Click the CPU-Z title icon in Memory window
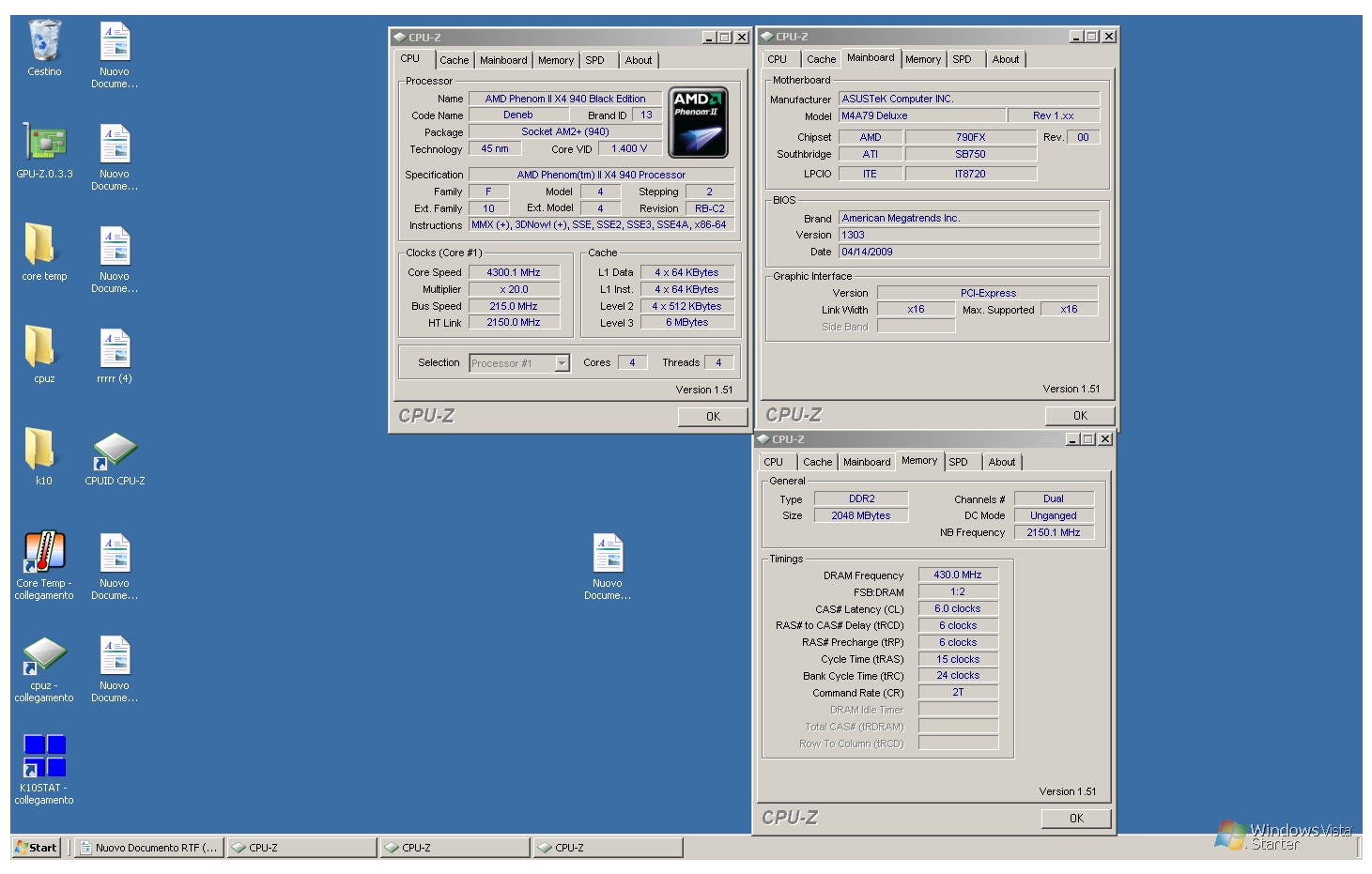Image resolution: width=1372 pixels, height=874 pixels. [763, 439]
